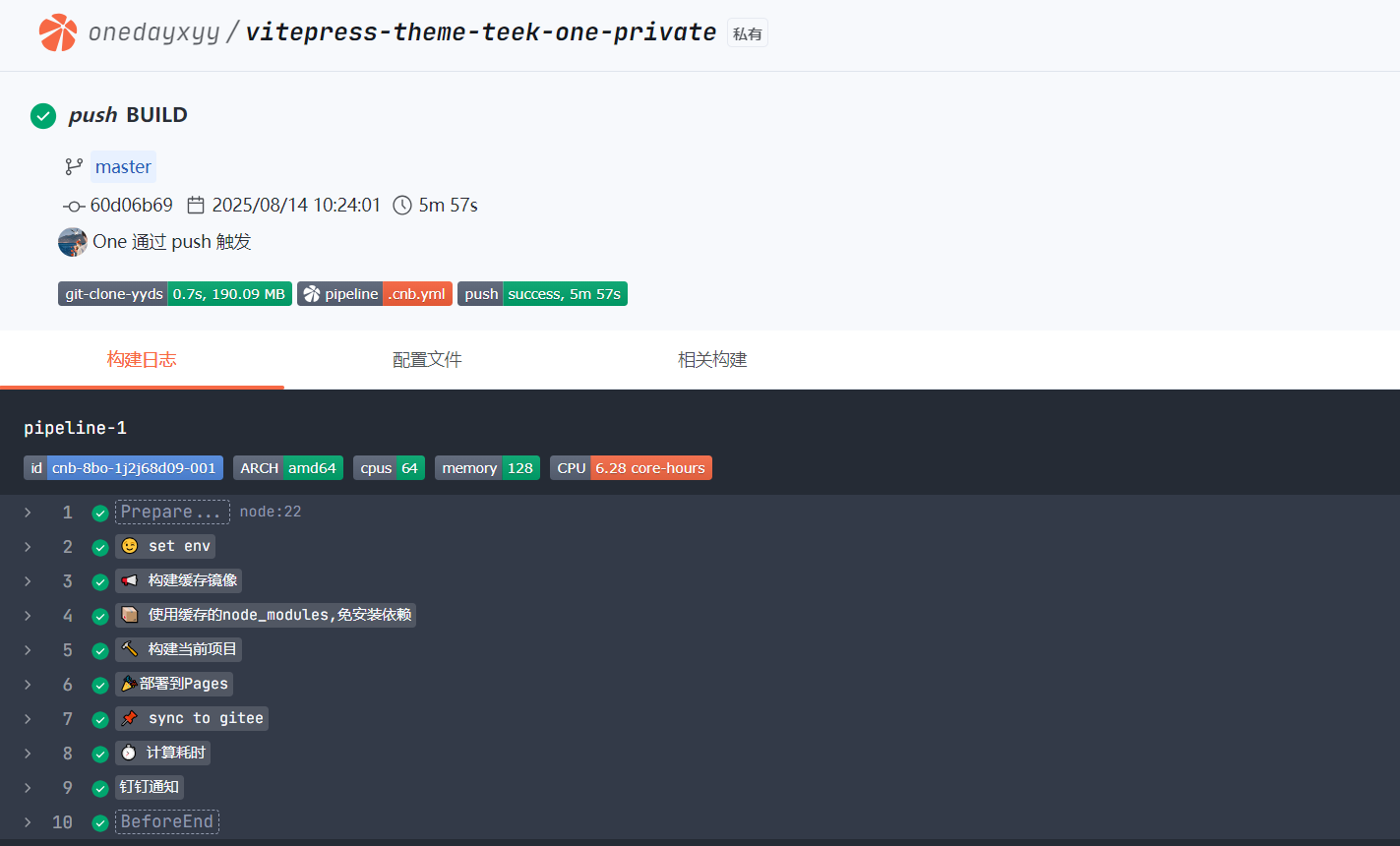Expand step 6 部署到Pages log
The image size is (1400, 846).
tap(28, 685)
